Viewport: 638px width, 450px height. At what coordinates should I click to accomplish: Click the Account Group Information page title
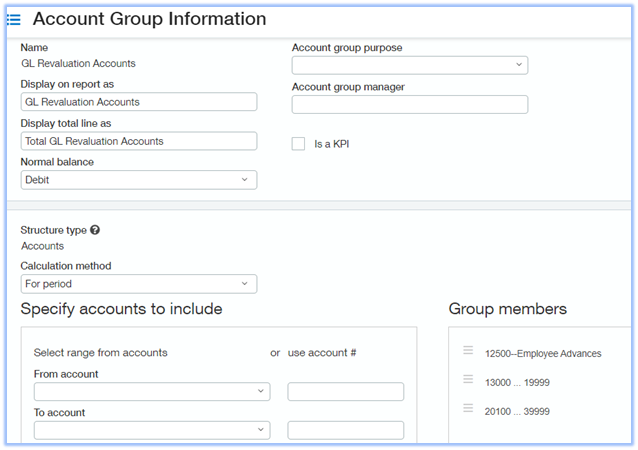149,19
